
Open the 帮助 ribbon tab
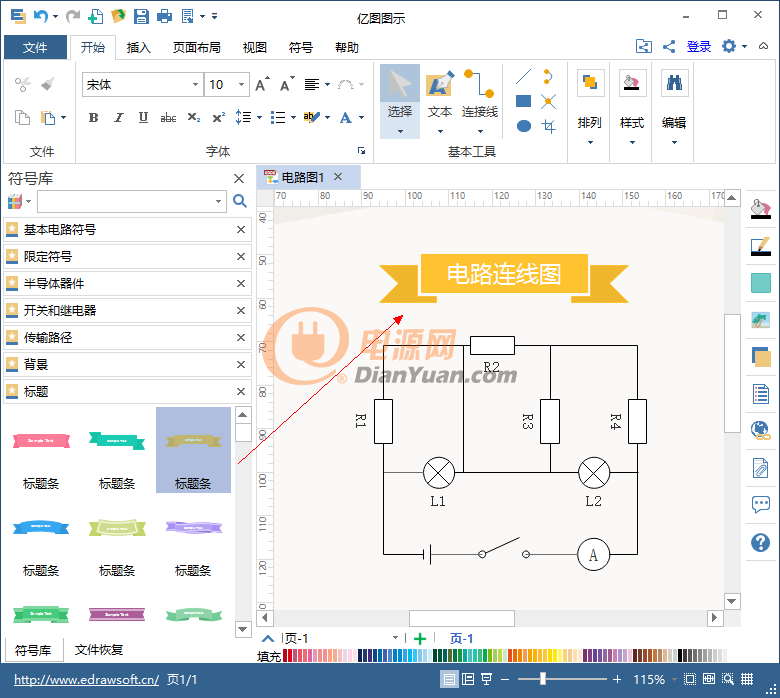(347, 48)
